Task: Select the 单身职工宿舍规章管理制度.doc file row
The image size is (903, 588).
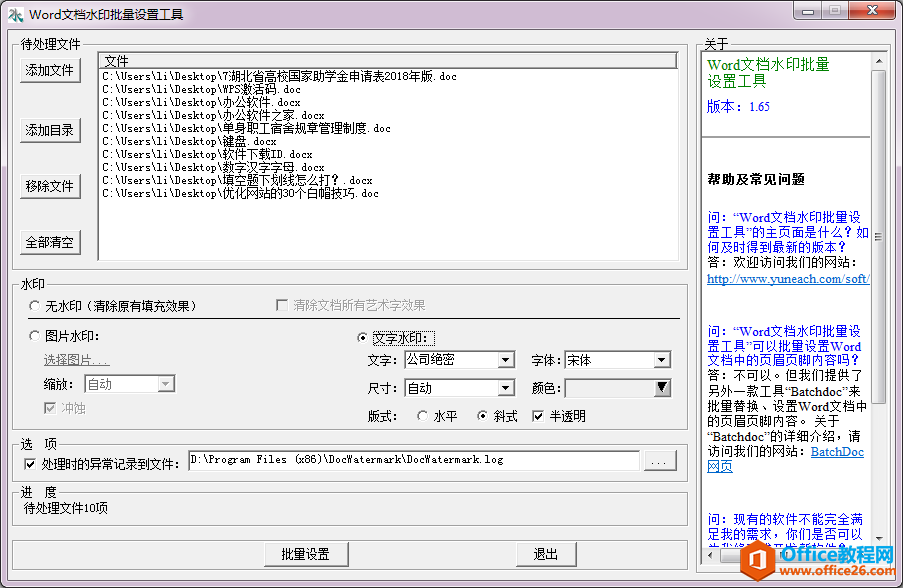Action: (x=246, y=128)
